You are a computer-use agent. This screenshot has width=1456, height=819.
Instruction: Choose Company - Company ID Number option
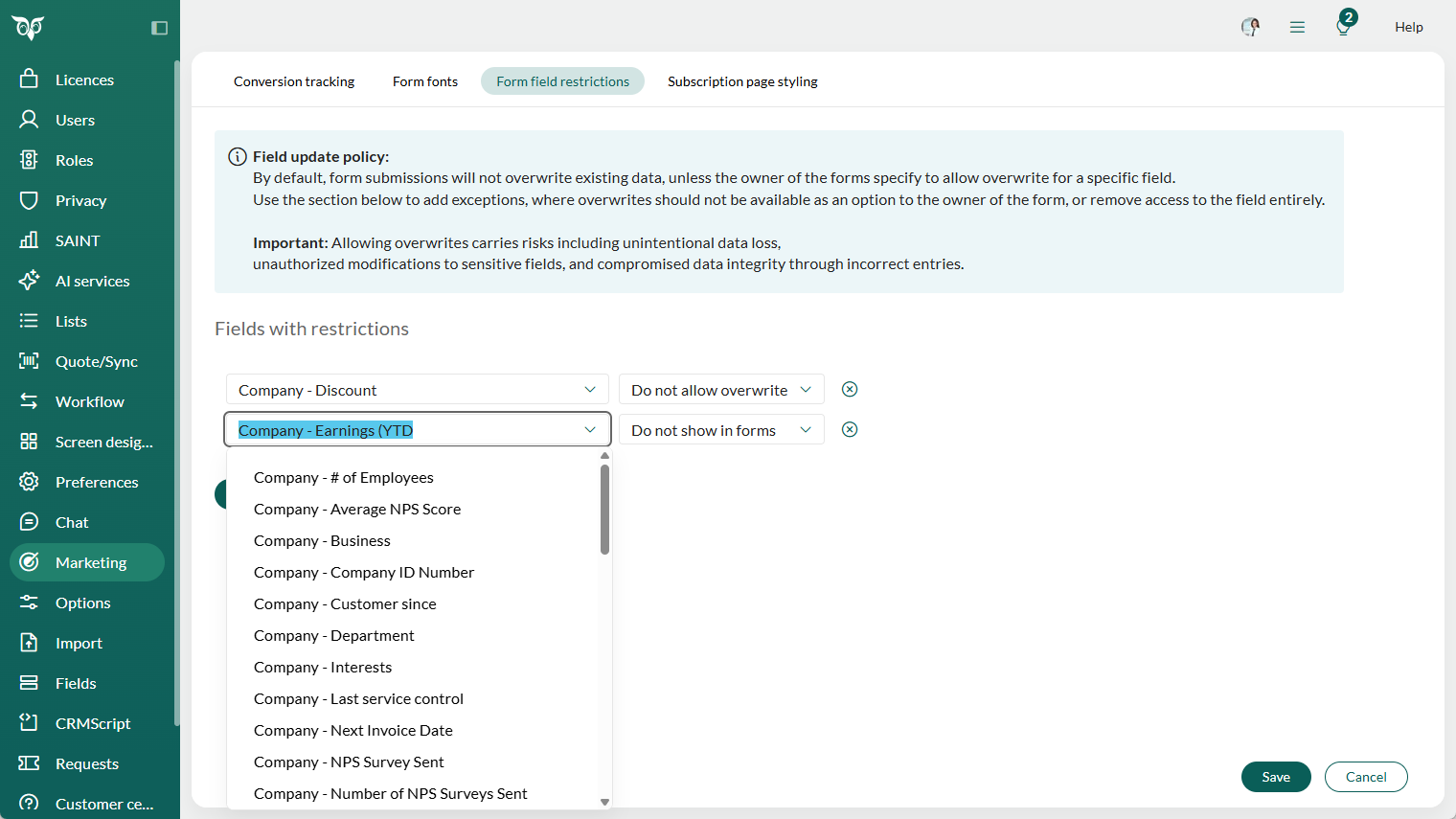point(413,572)
